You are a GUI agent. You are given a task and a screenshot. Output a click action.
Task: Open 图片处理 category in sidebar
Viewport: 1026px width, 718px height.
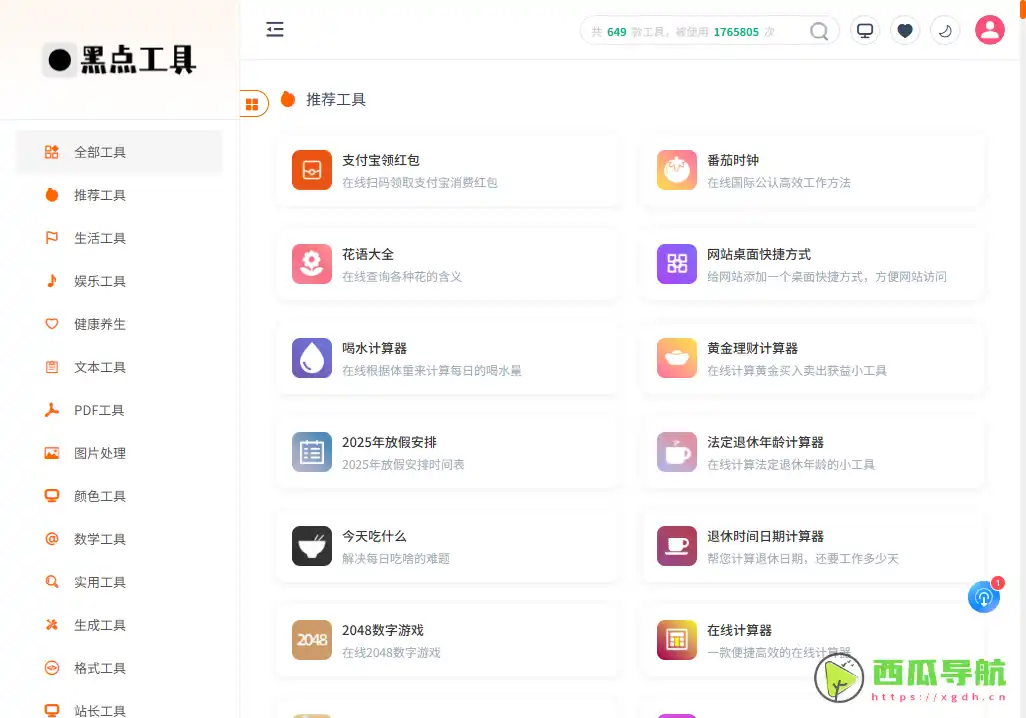pos(119,453)
